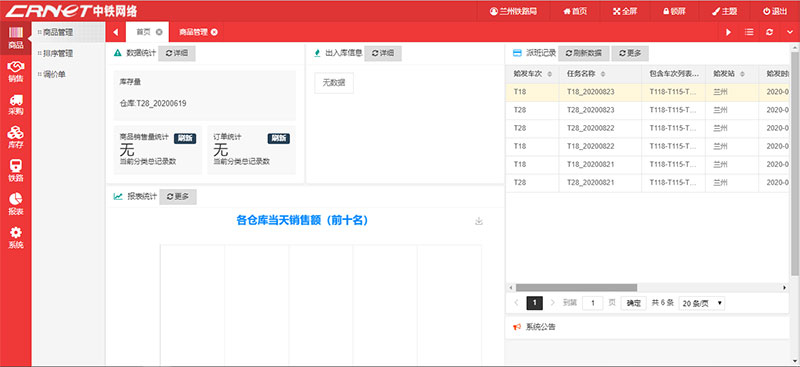Click the 报表统计 line chart icon
800x367 pixels.
pos(118,196)
